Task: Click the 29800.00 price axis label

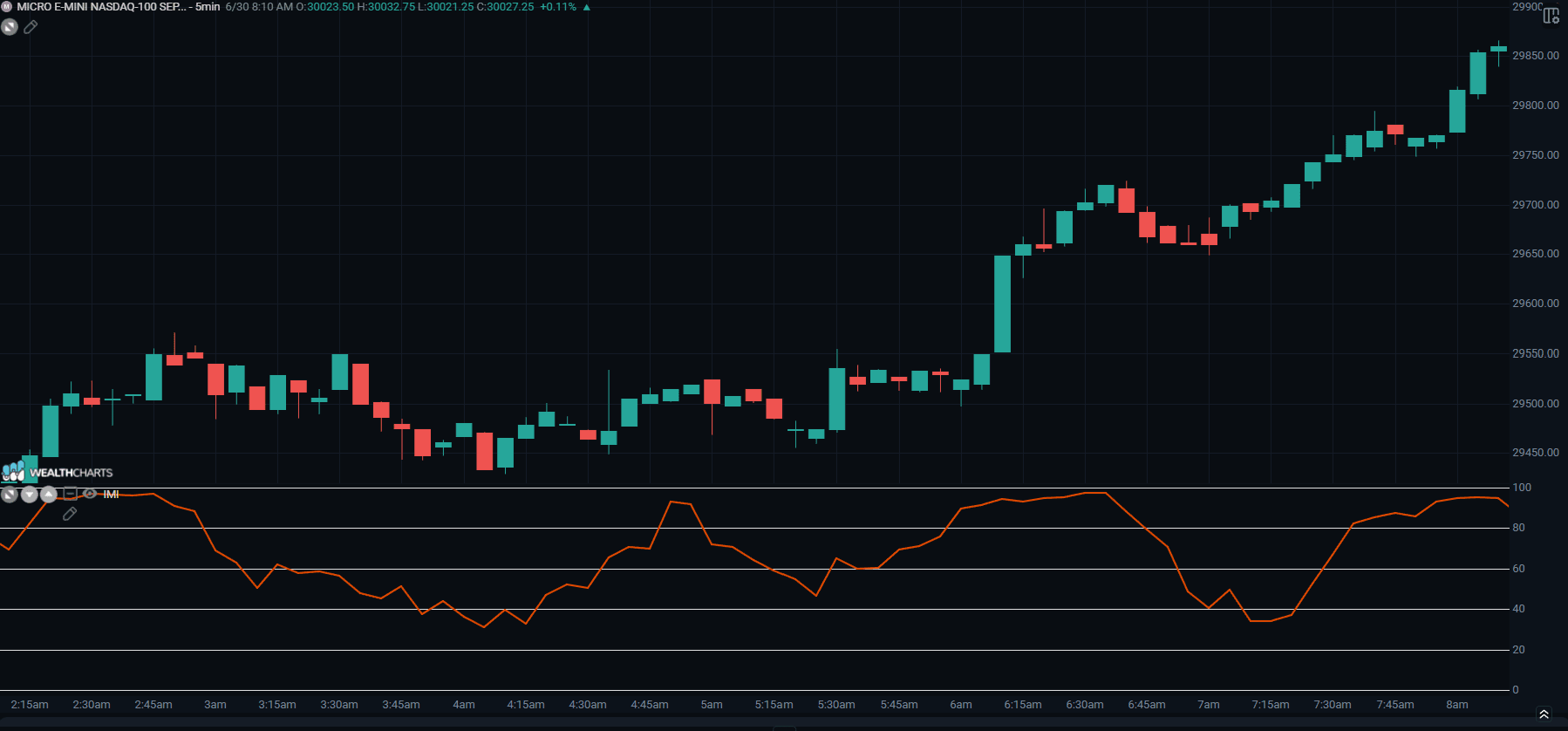Action: (x=1535, y=106)
